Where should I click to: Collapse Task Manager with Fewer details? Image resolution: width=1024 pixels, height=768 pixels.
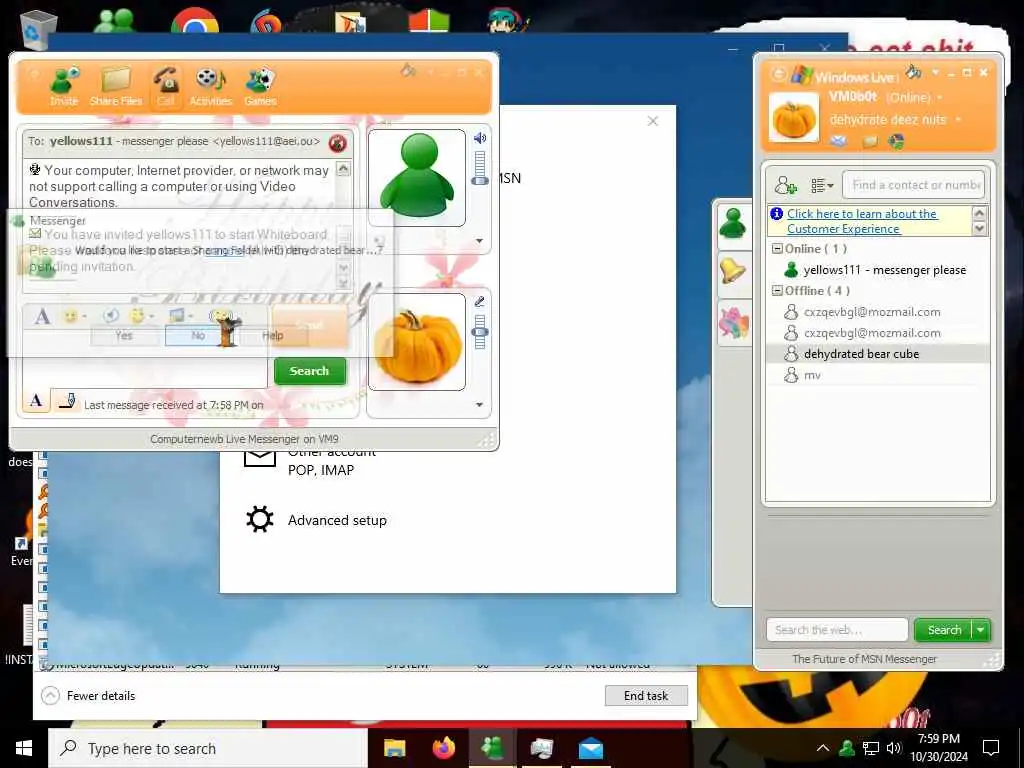pyautogui.click(x=89, y=696)
